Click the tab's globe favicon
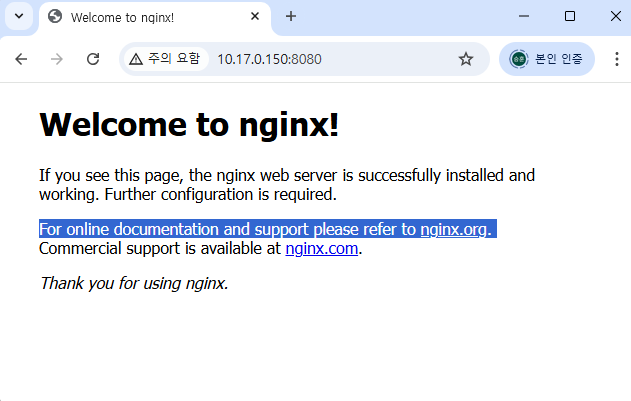 (x=55, y=17)
